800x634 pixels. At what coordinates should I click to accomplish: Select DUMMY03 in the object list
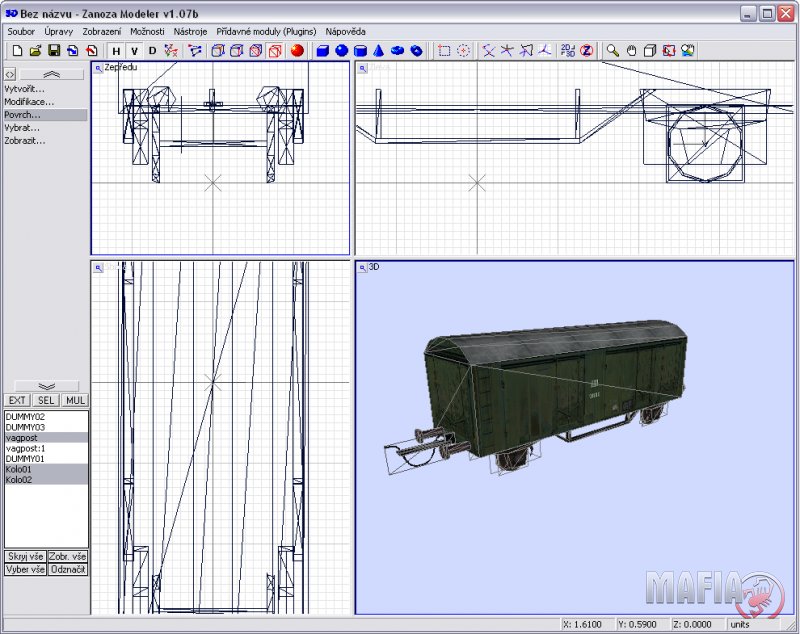click(25, 426)
